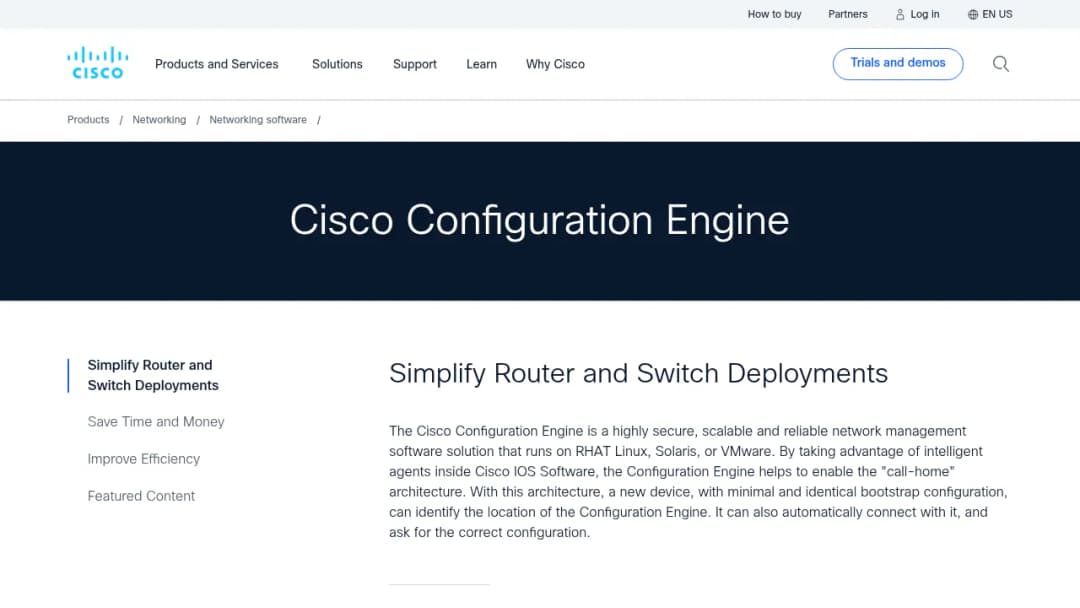The image size is (1080, 608).
Task: Open the Solutions menu
Action: pyautogui.click(x=337, y=64)
